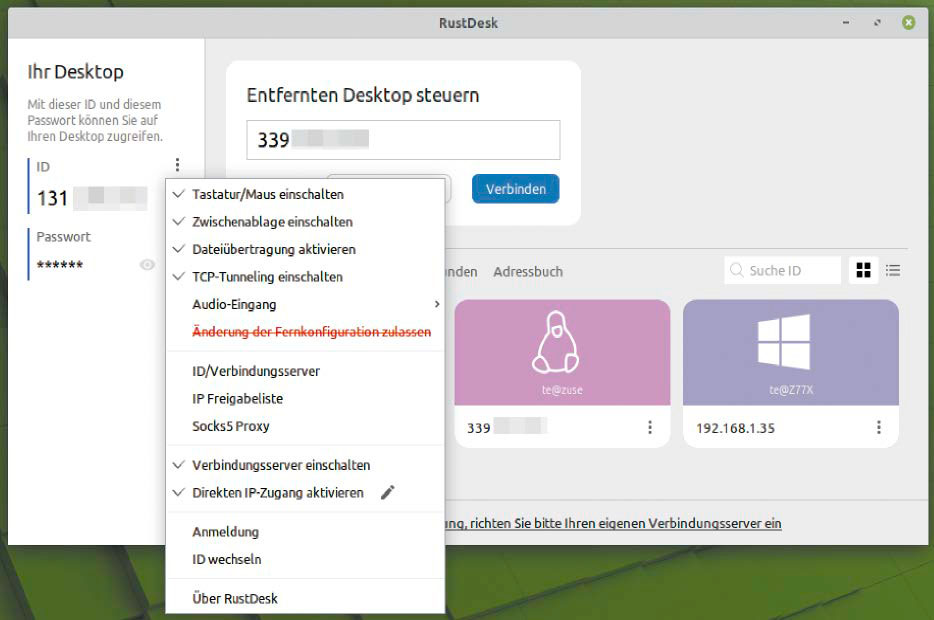
Task: Choose Anmeldung from the menu
Action: tap(306, 532)
